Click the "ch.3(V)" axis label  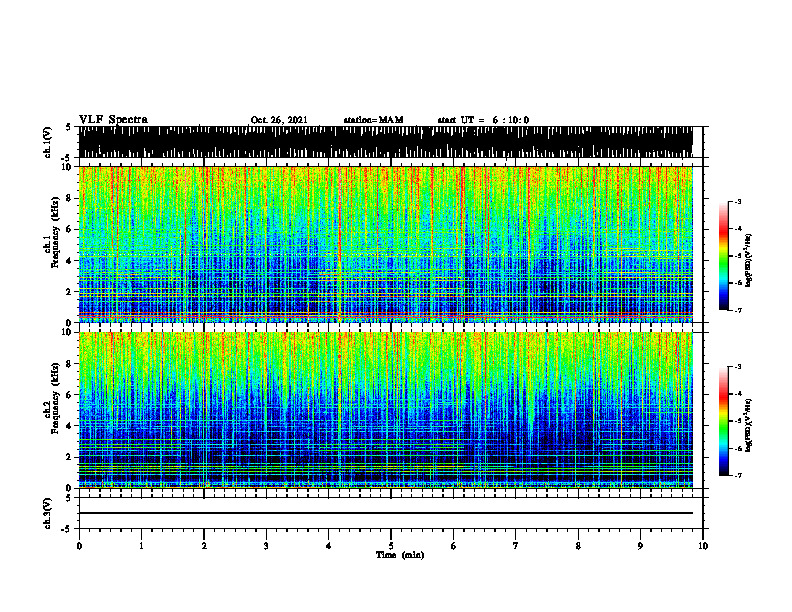tap(48, 513)
